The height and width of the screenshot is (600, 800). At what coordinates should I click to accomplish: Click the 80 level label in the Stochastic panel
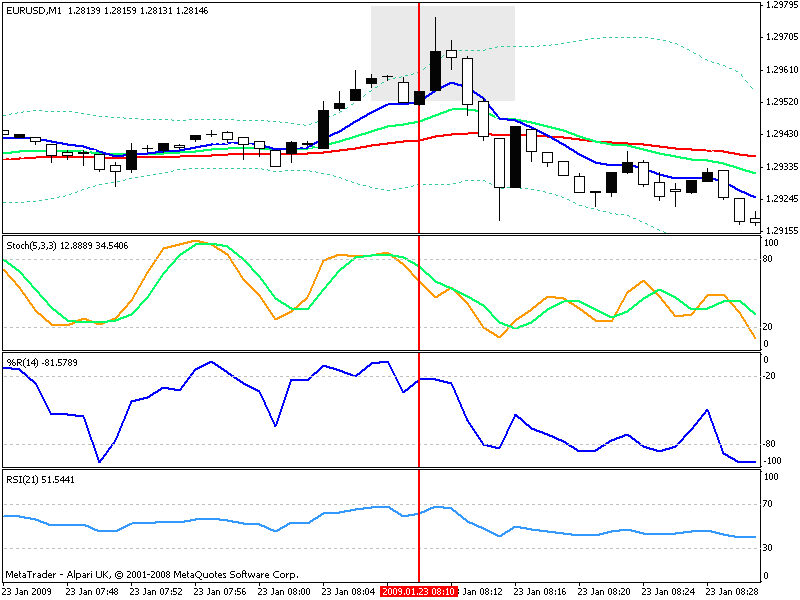(770, 259)
